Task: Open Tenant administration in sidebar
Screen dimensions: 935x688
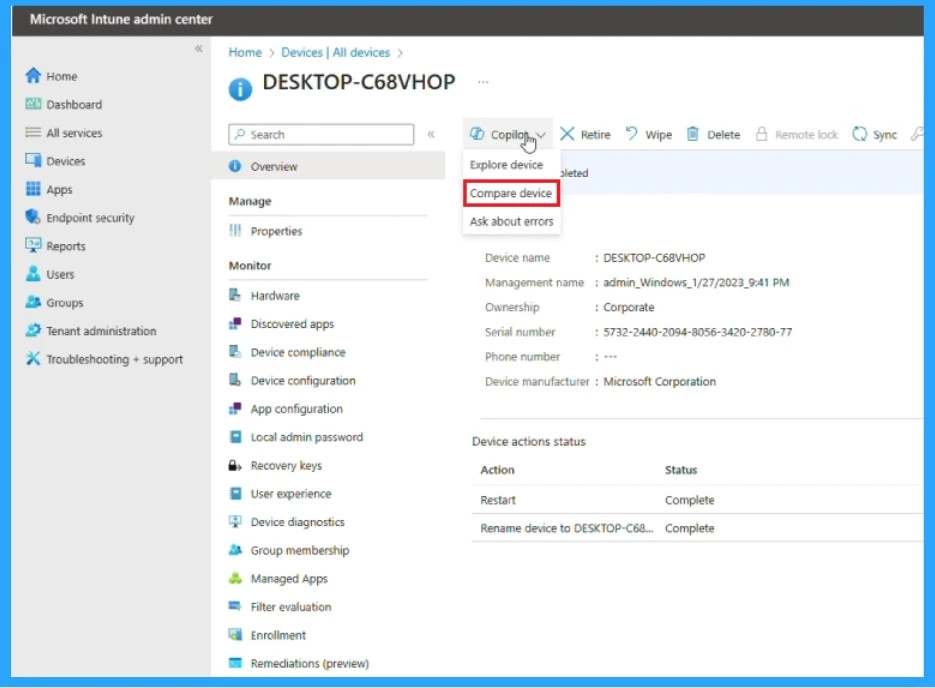Action: (101, 331)
